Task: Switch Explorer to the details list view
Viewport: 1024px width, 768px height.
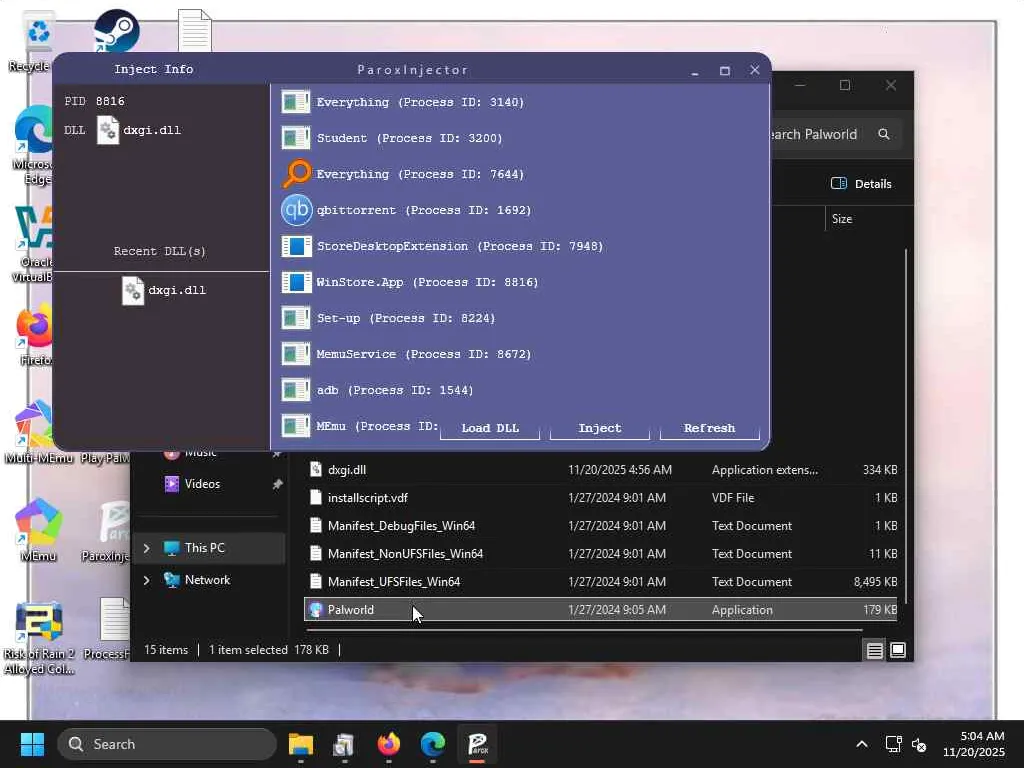Action: click(x=874, y=650)
